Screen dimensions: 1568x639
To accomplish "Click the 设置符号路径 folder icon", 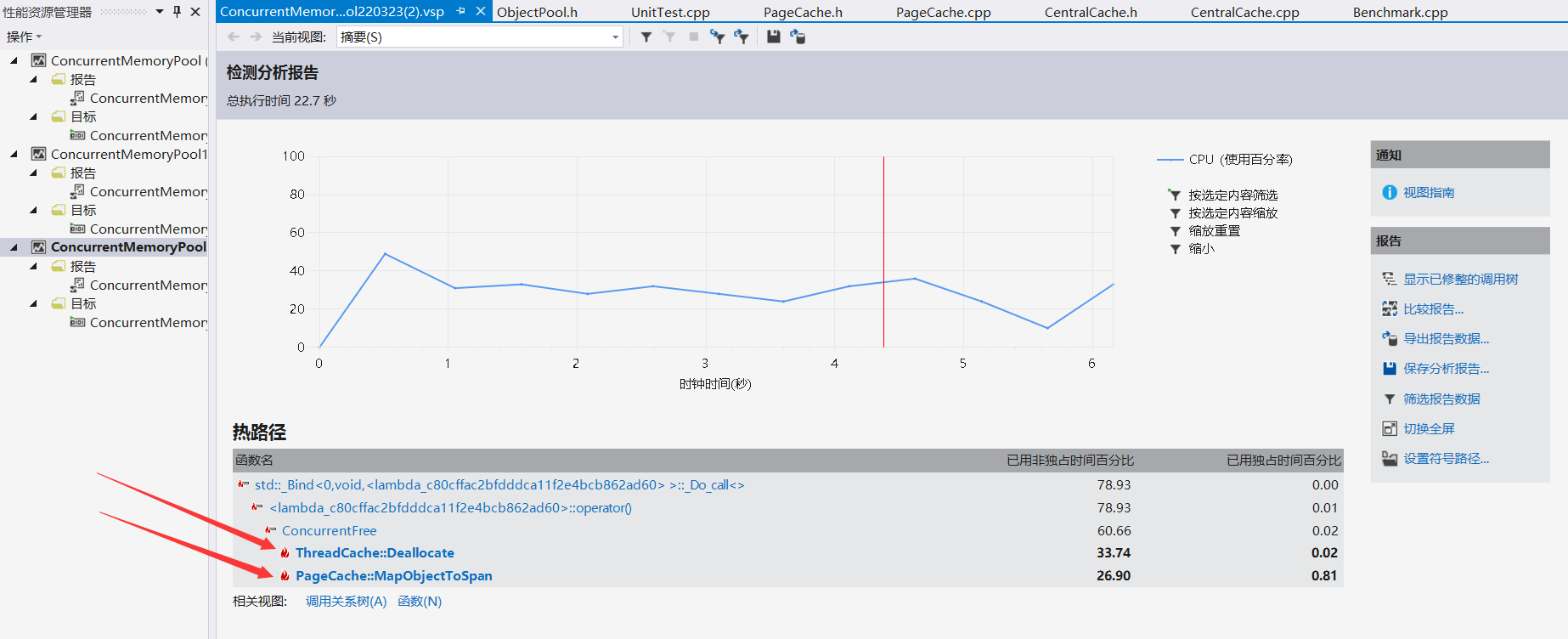I will [1390, 458].
